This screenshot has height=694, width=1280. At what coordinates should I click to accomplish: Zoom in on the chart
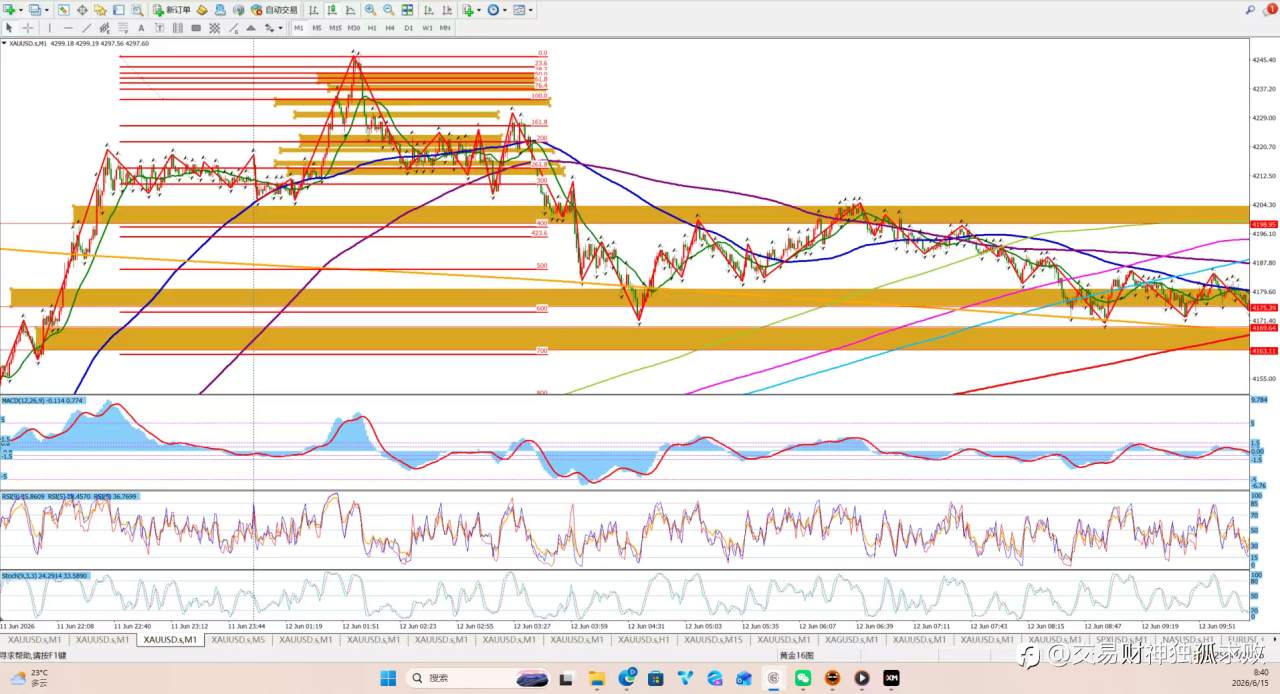click(x=370, y=10)
